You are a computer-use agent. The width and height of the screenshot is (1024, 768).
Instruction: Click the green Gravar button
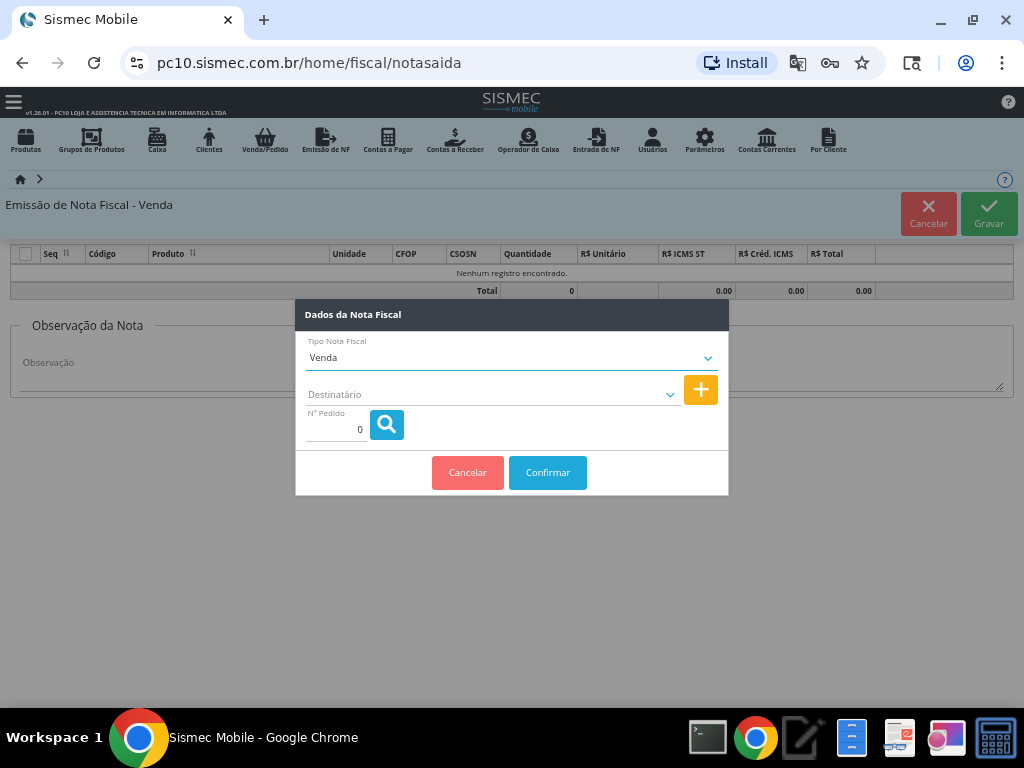pyautogui.click(x=988, y=214)
